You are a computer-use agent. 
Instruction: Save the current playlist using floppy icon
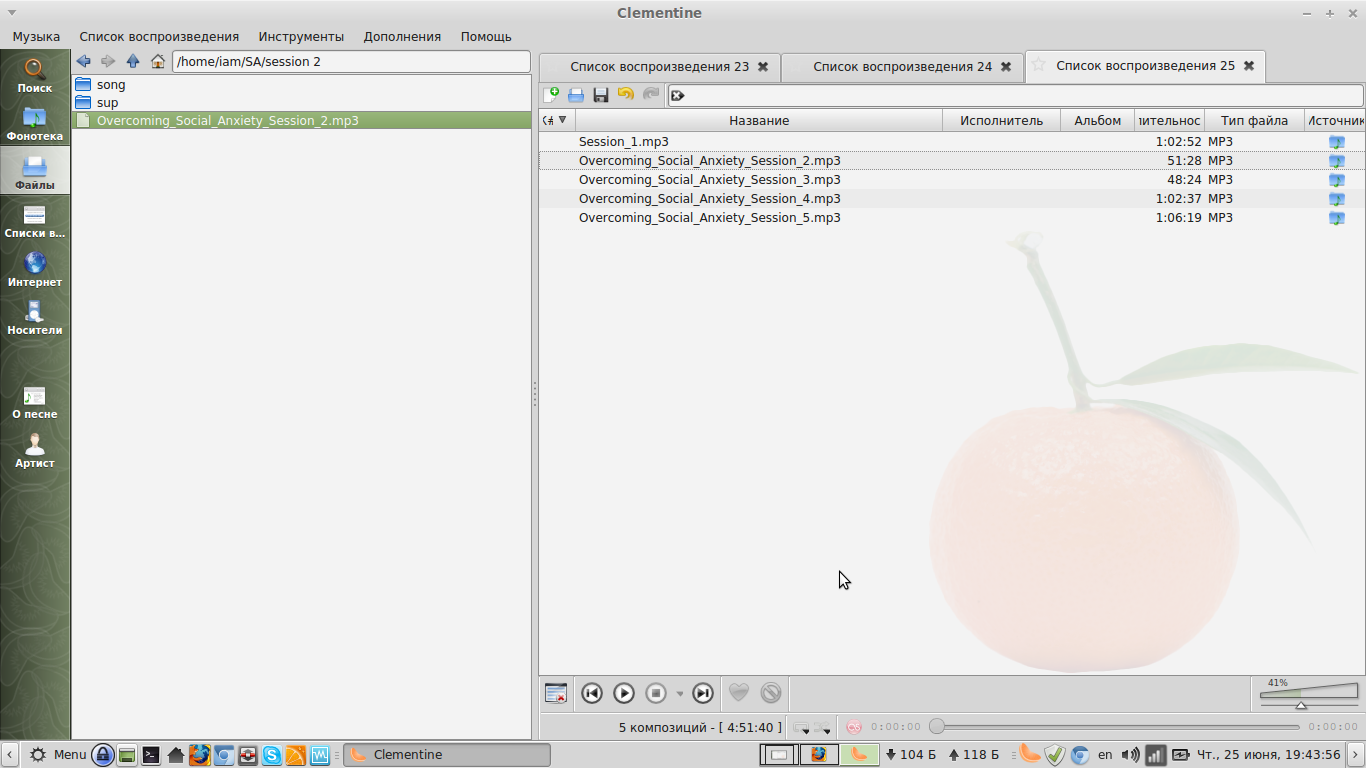[x=601, y=95]
